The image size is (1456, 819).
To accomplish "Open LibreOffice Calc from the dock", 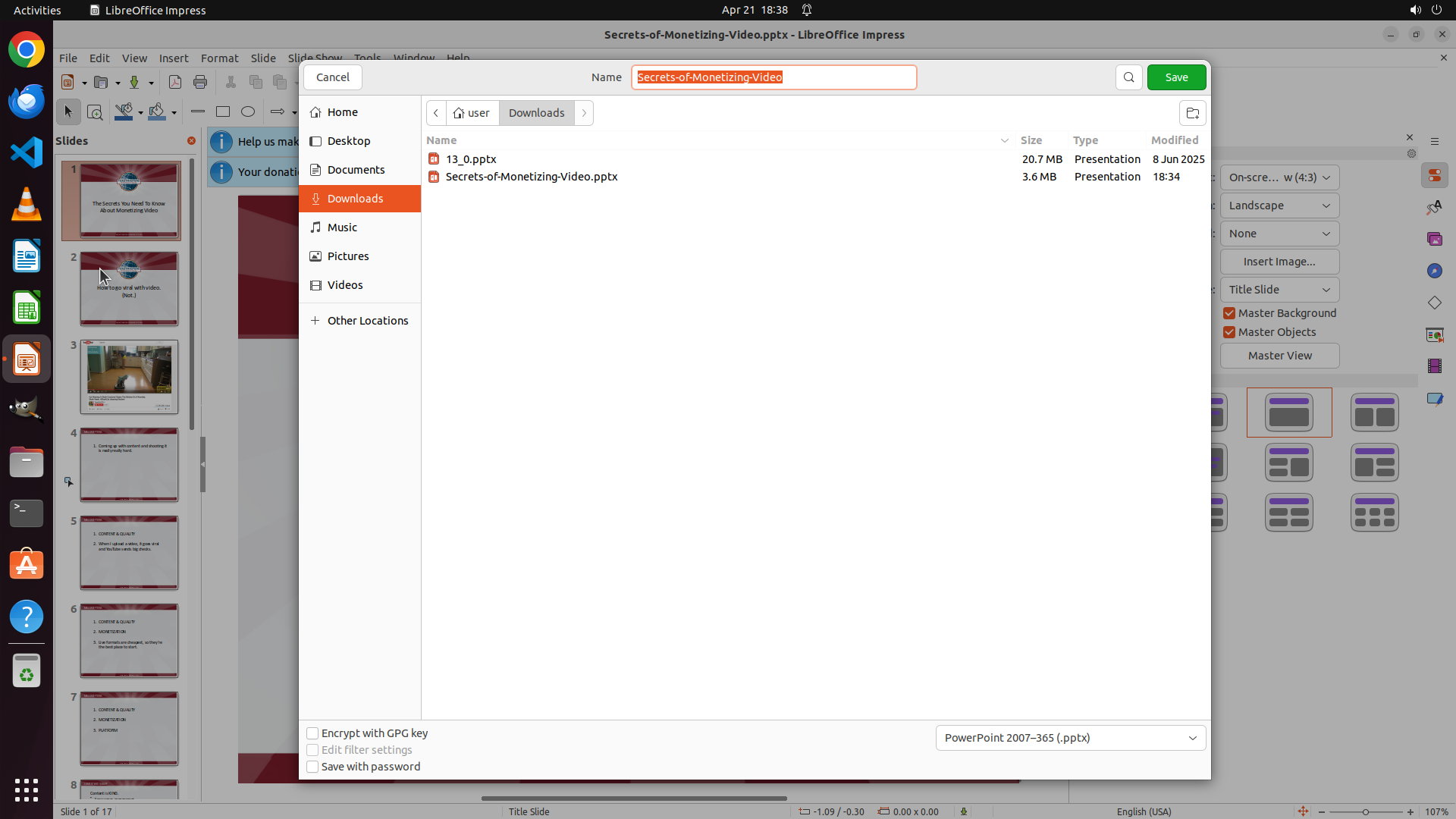I will point(27,309).
